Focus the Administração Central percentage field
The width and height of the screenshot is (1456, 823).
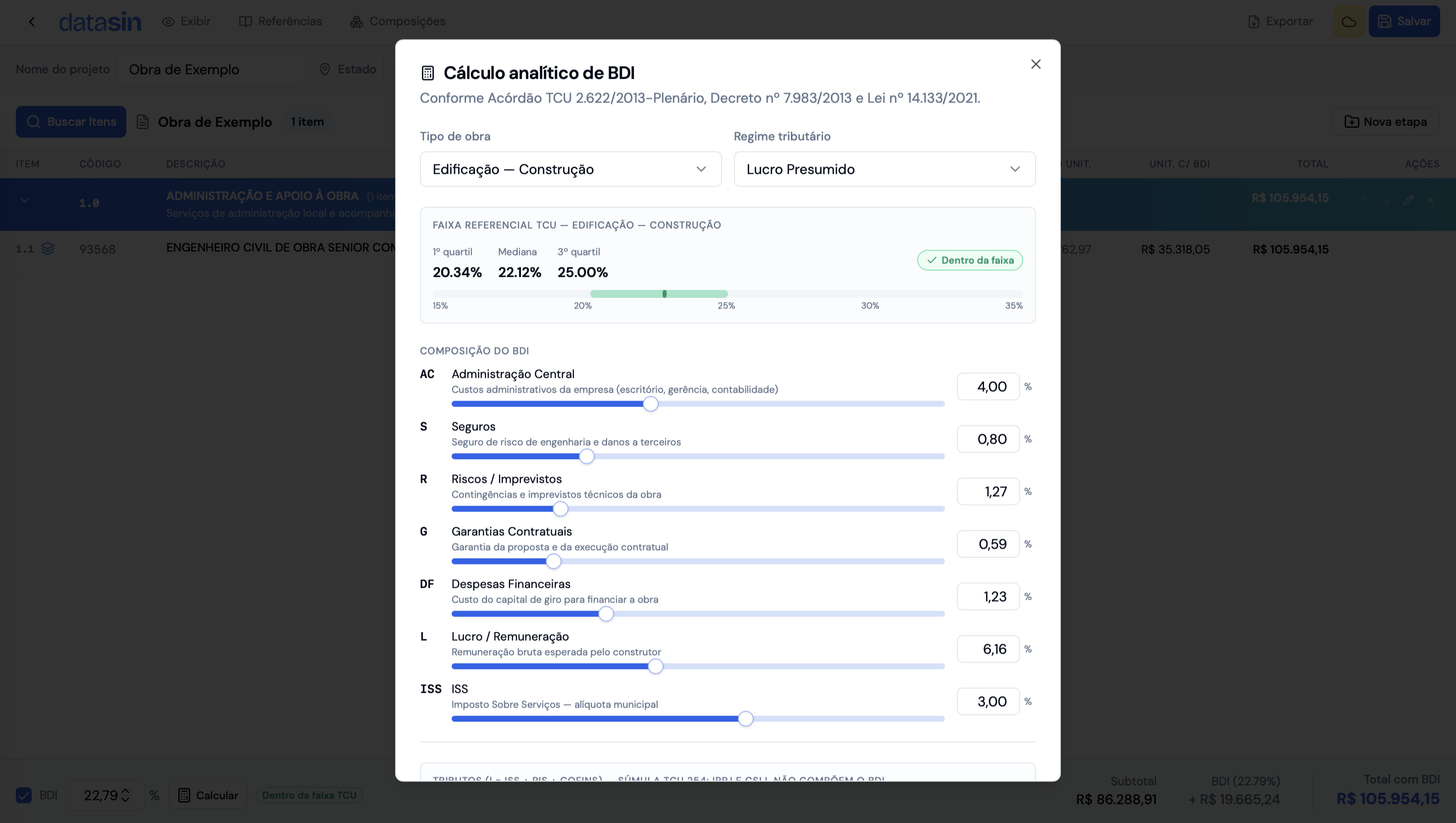(x=988, y=387)
